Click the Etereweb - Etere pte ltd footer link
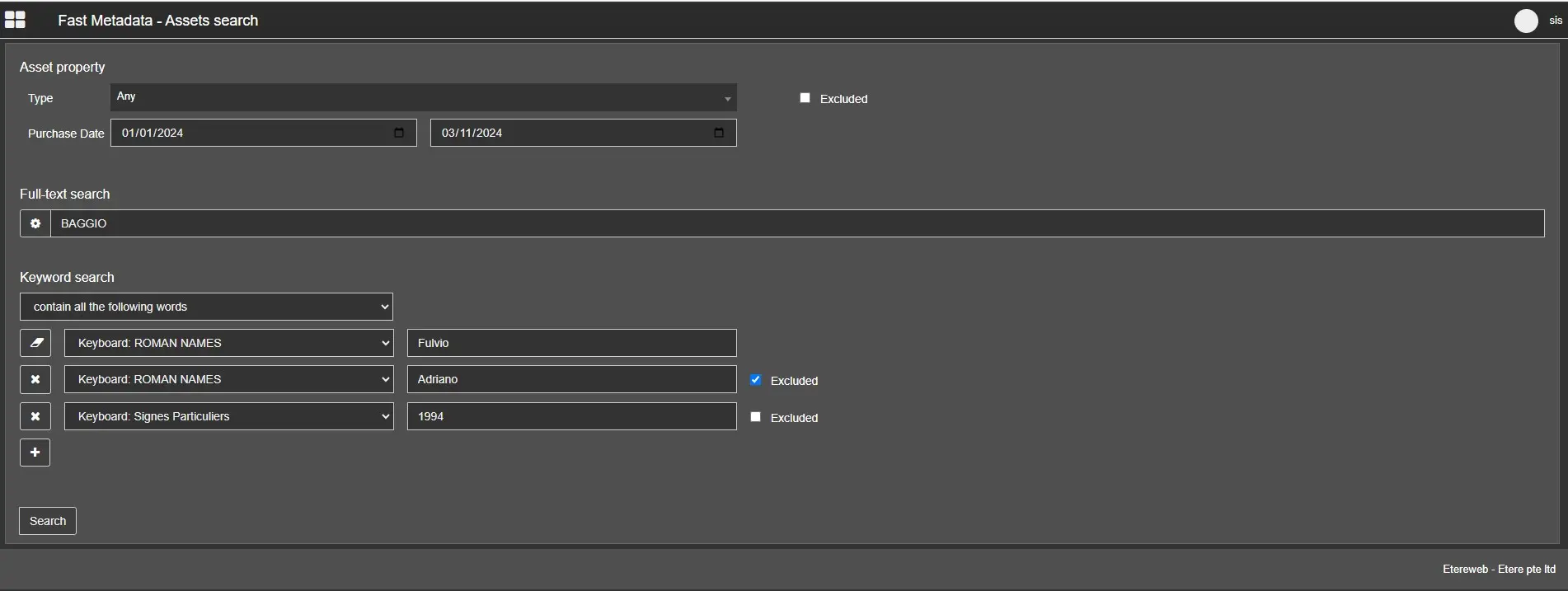Viewport: 1568px width, 591px height. 1498,569
